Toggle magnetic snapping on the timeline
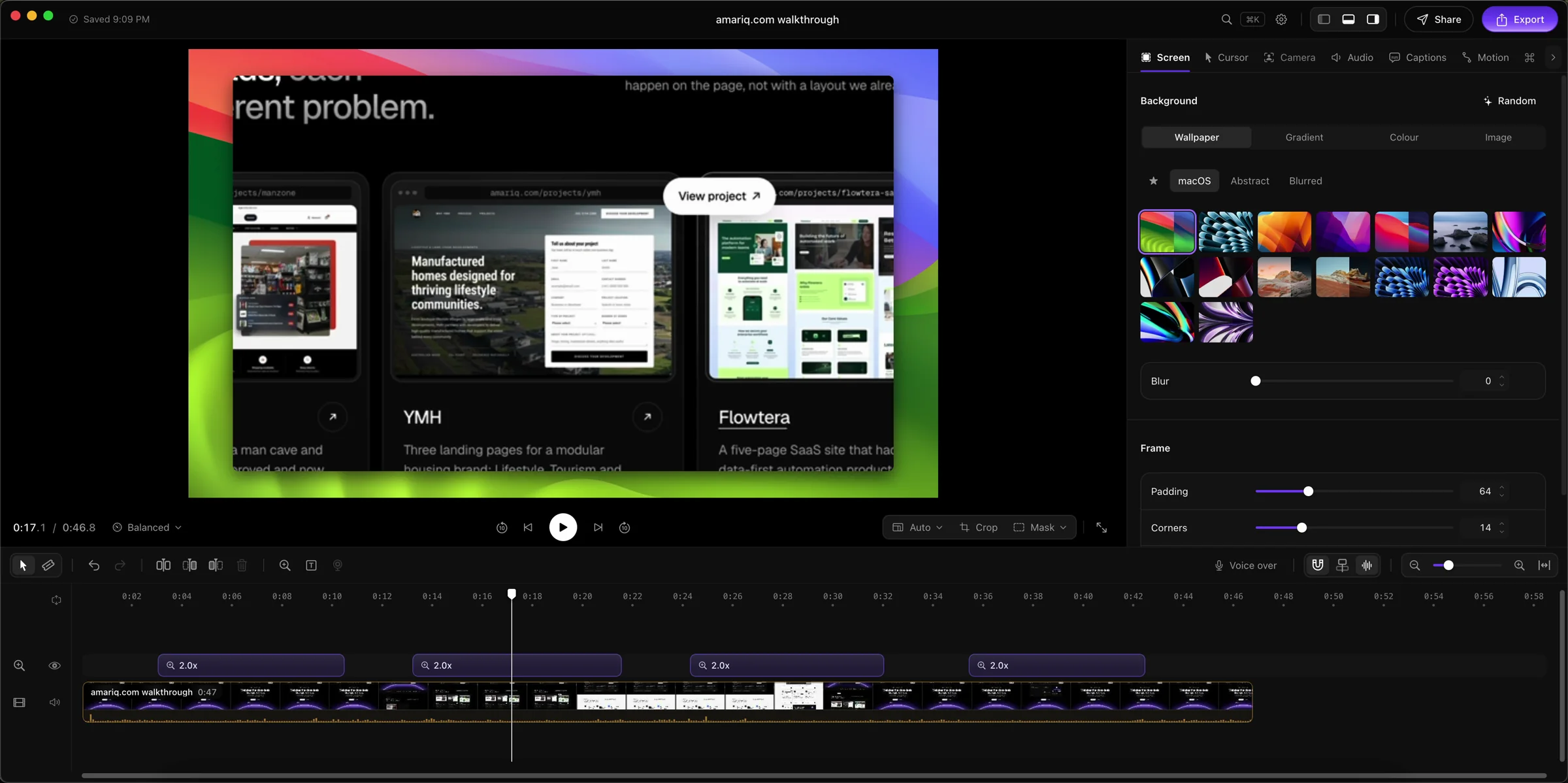1568x783 pixels. (x=1318, y=565)
